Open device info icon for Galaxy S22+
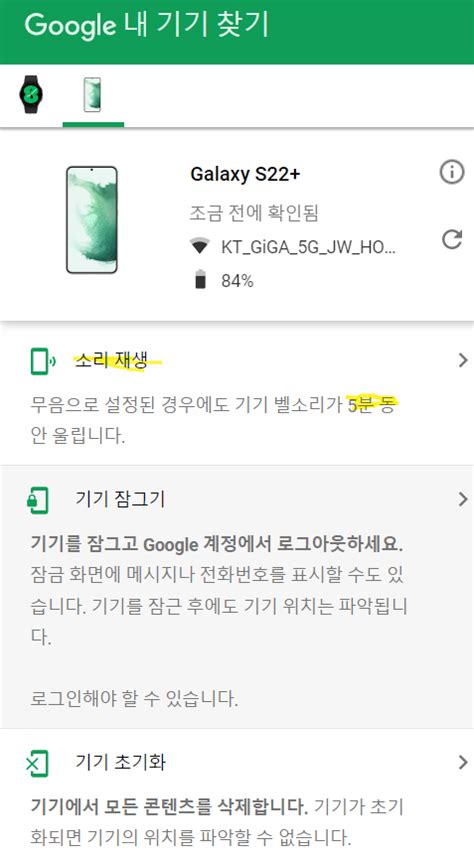The height and width of the screenshot is (857, 474). tap(452, 173)
